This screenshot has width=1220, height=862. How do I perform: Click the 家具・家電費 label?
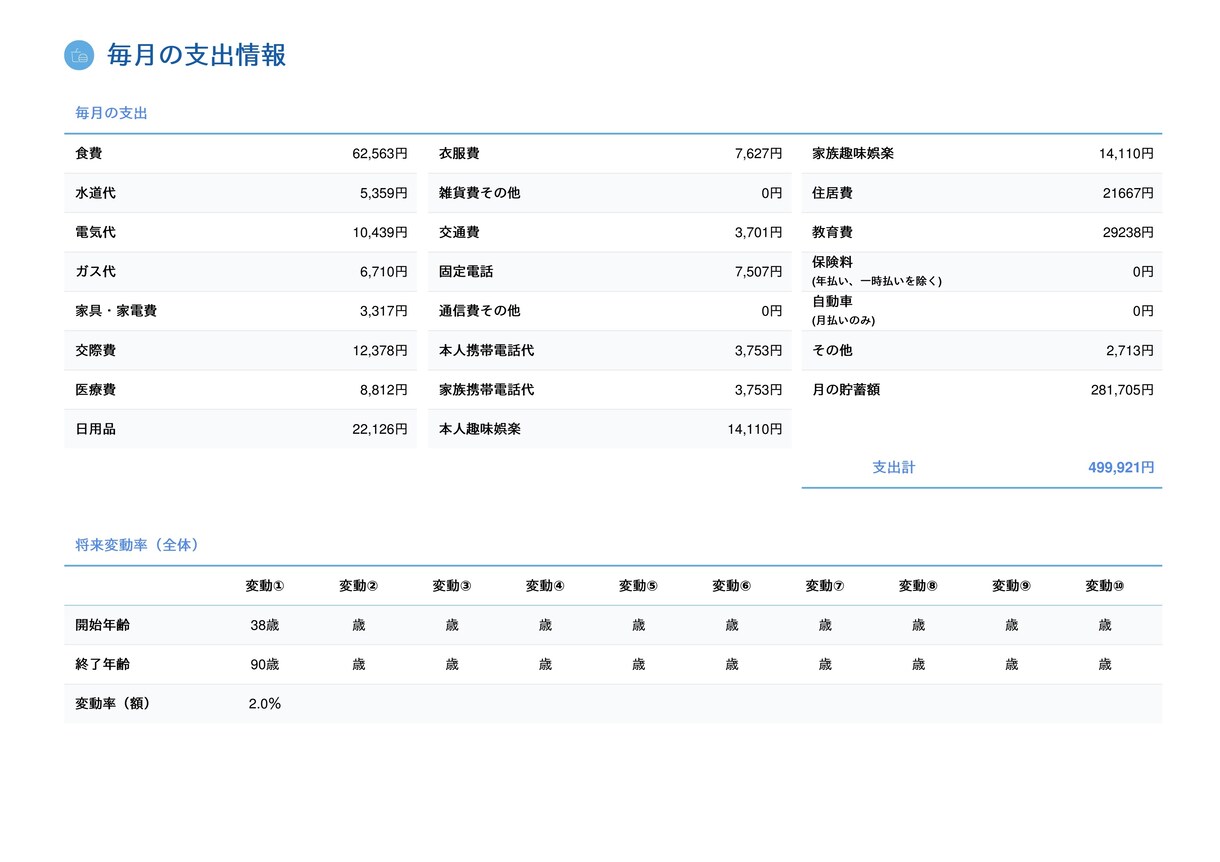116,311
